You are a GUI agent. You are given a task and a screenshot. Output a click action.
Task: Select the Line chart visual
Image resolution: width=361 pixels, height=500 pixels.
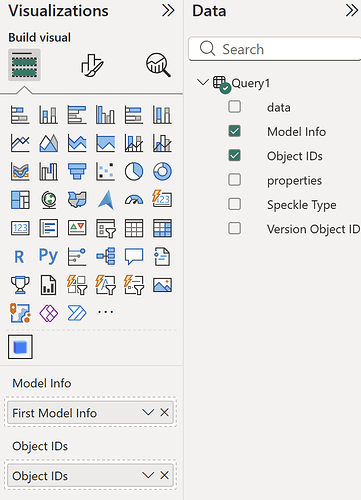20,143
